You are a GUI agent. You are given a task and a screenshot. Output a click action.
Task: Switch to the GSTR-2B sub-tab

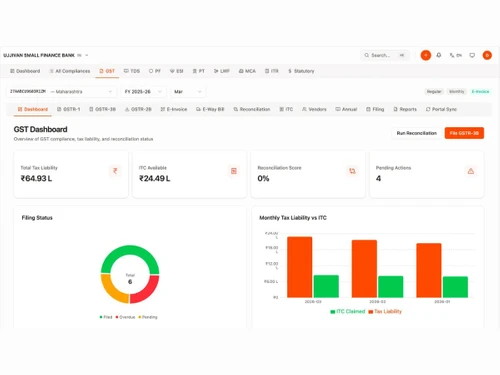(138, 109)
